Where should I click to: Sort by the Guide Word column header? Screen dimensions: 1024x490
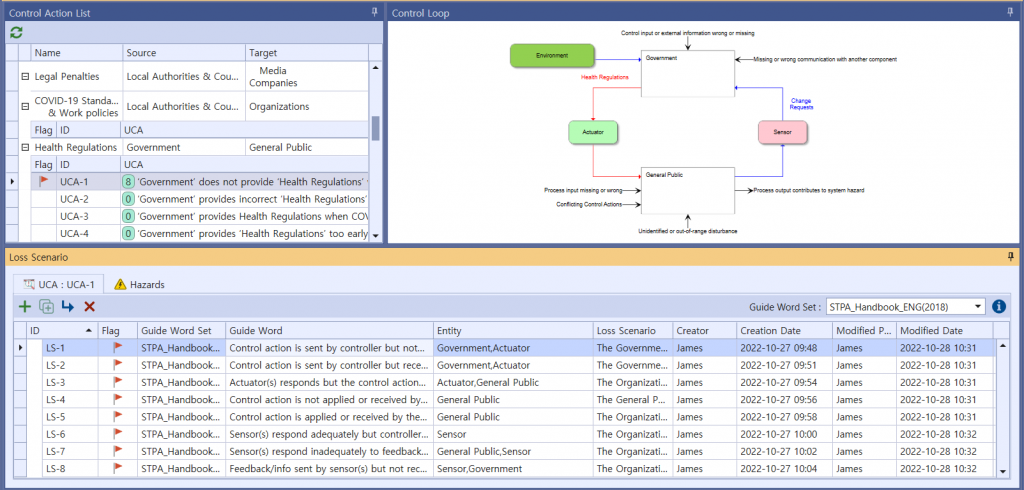pos(330,331)
